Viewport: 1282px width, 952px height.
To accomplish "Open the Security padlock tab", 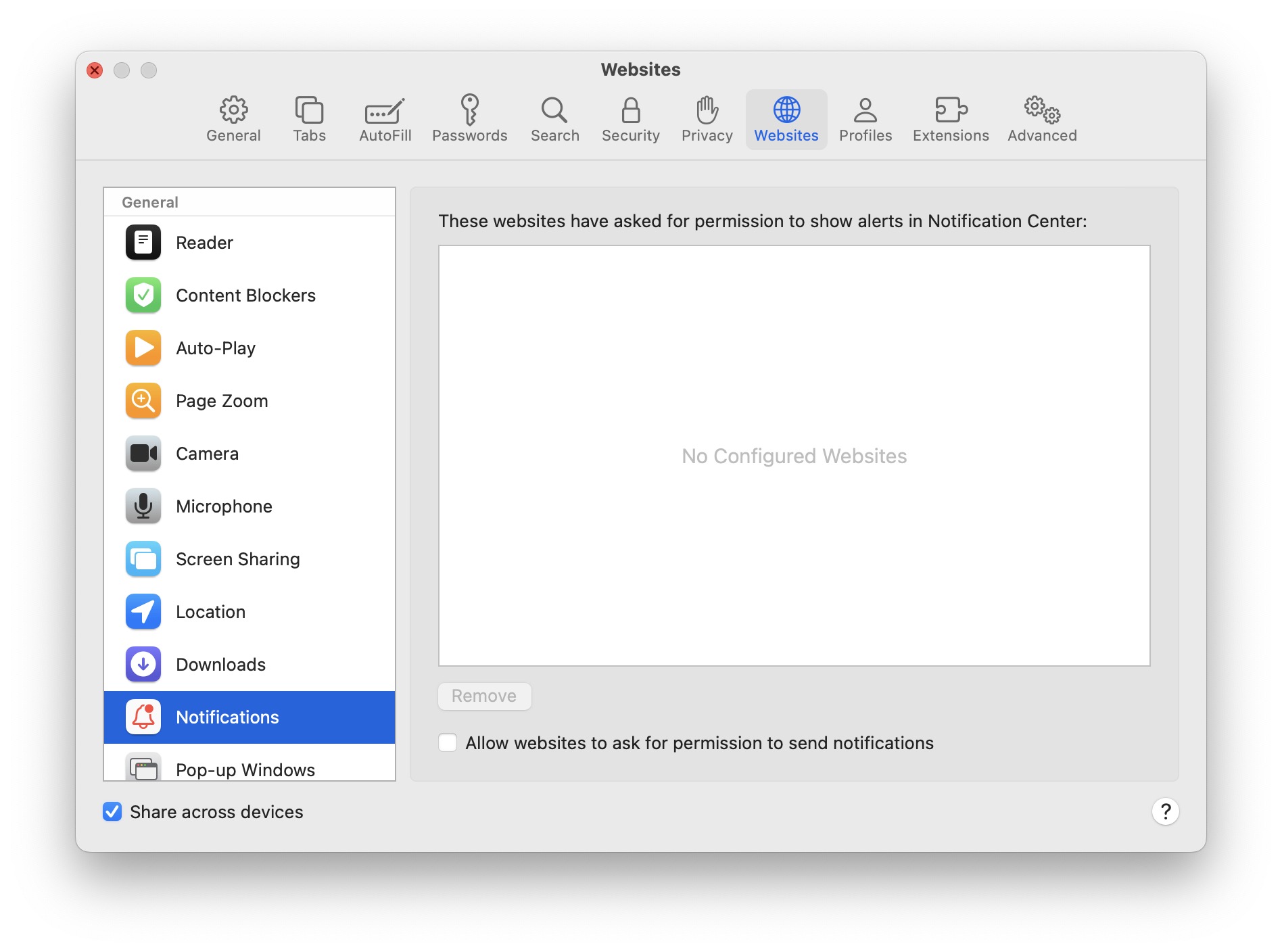I will [630, 120].
